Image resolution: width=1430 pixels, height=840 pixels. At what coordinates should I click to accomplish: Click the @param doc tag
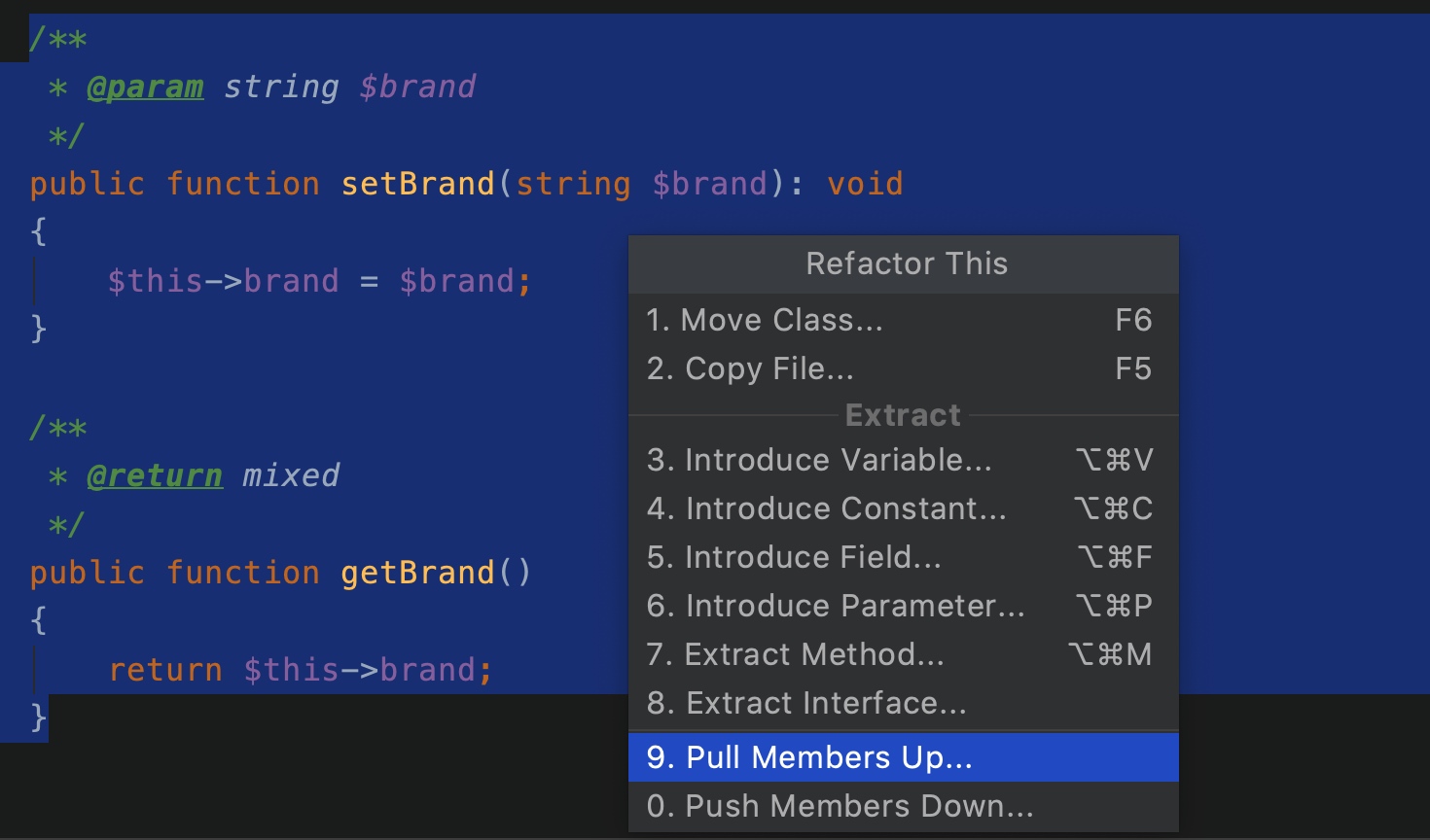[145, 87]
